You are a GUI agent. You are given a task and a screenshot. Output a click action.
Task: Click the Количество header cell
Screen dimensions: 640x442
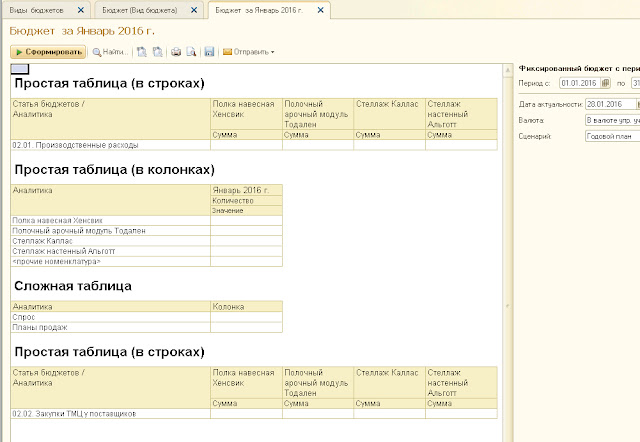(x=247, y=201)
